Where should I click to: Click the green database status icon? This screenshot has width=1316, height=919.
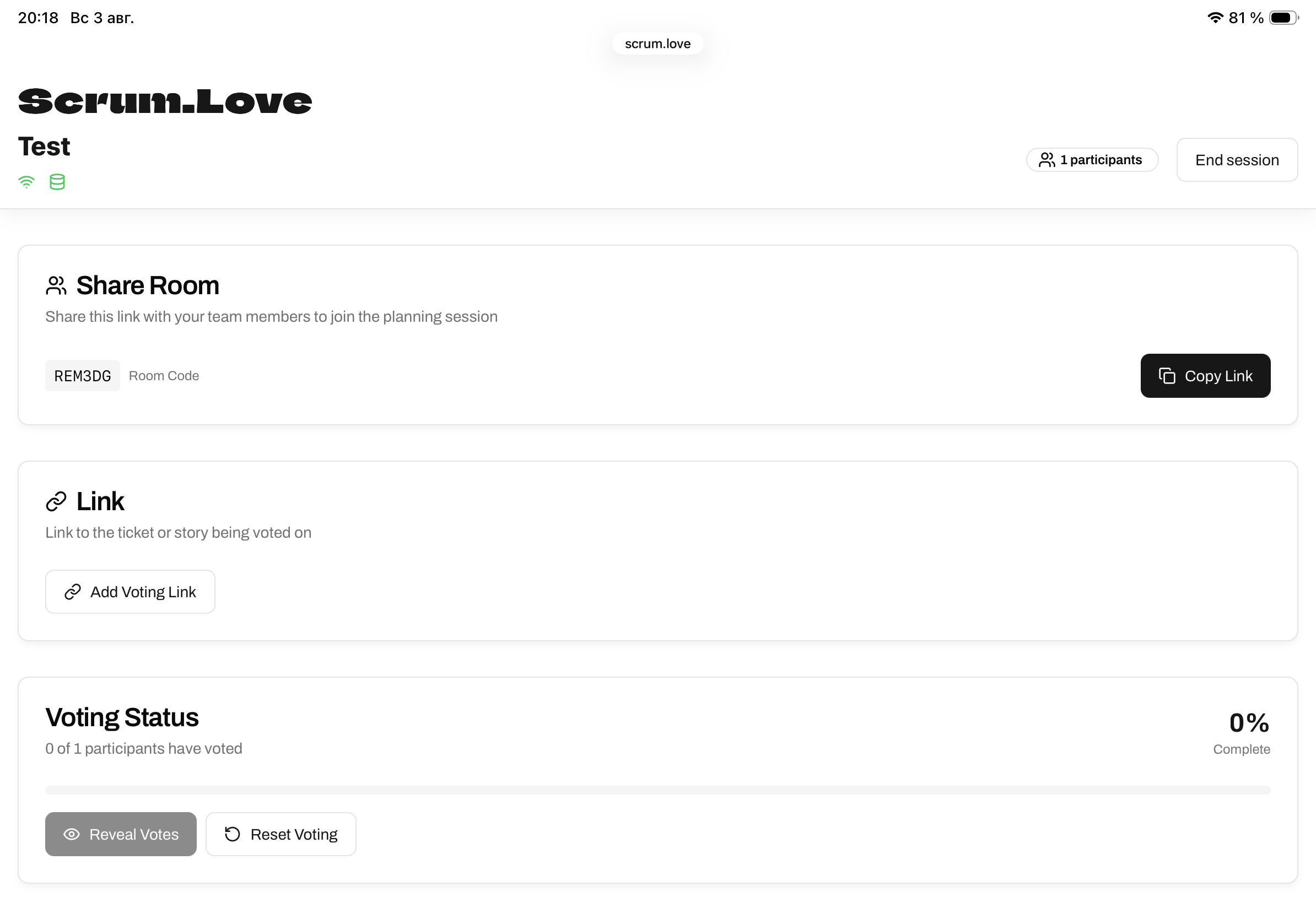coord(57,182)
